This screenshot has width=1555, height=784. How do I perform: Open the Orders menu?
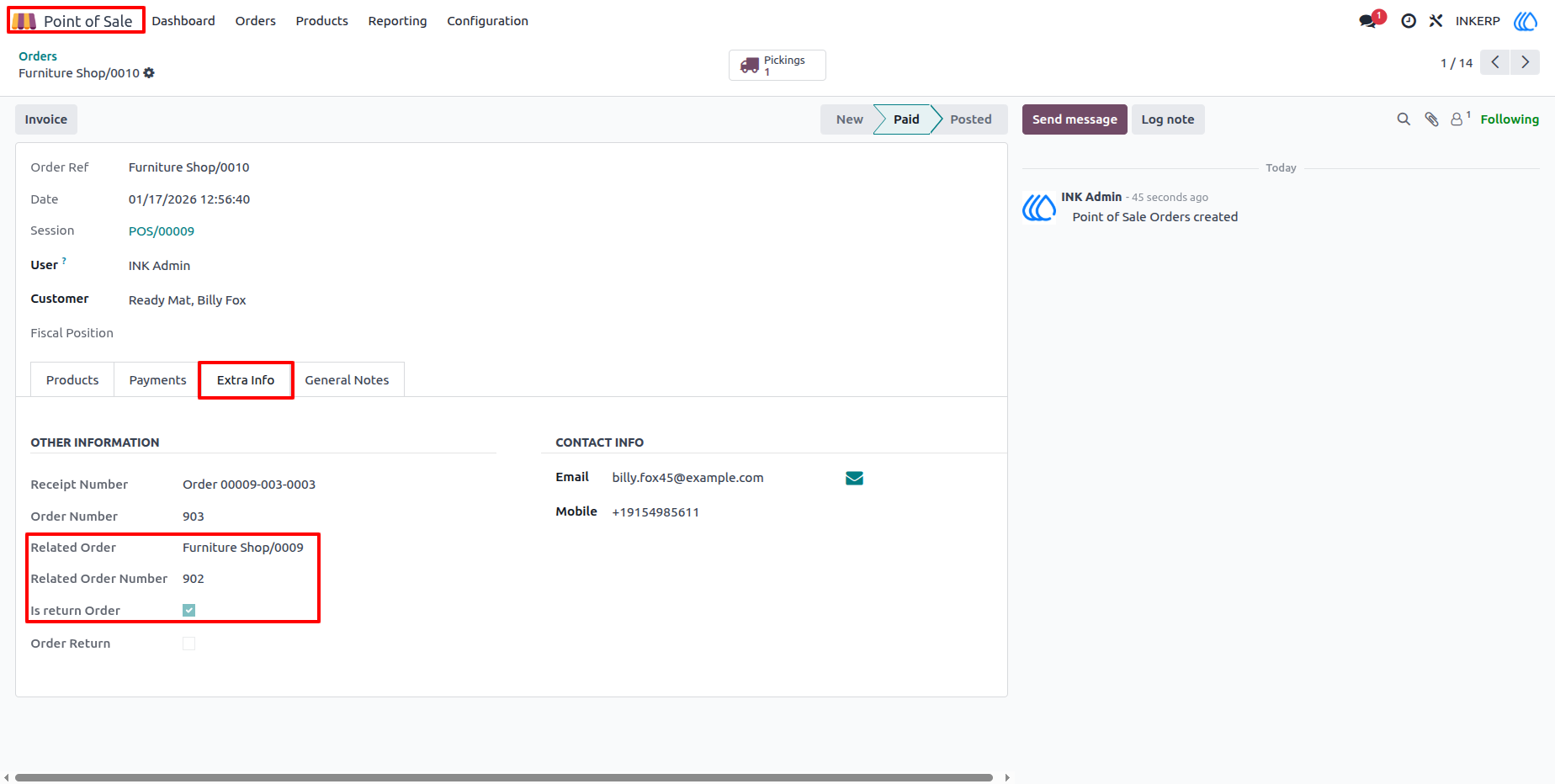click(255, 21)
